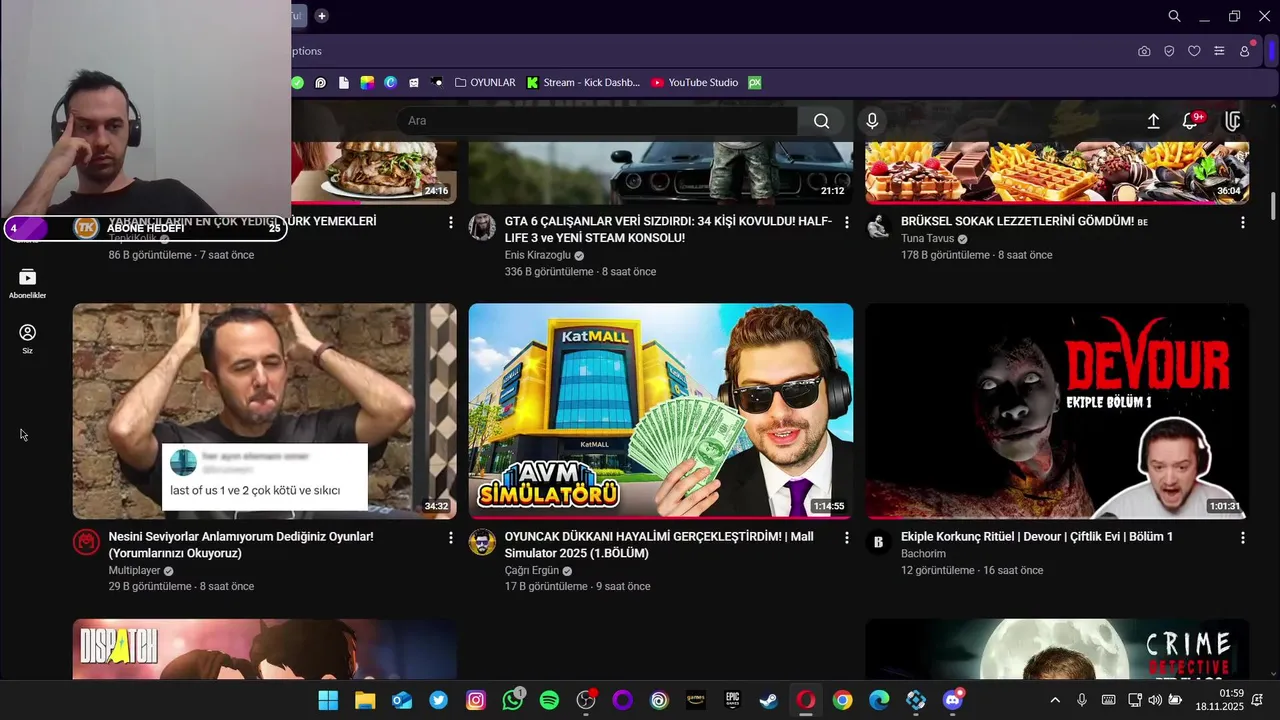
Task: Open Opera profile account icon
Action: pyautogui.click(x=1245, y=51)
